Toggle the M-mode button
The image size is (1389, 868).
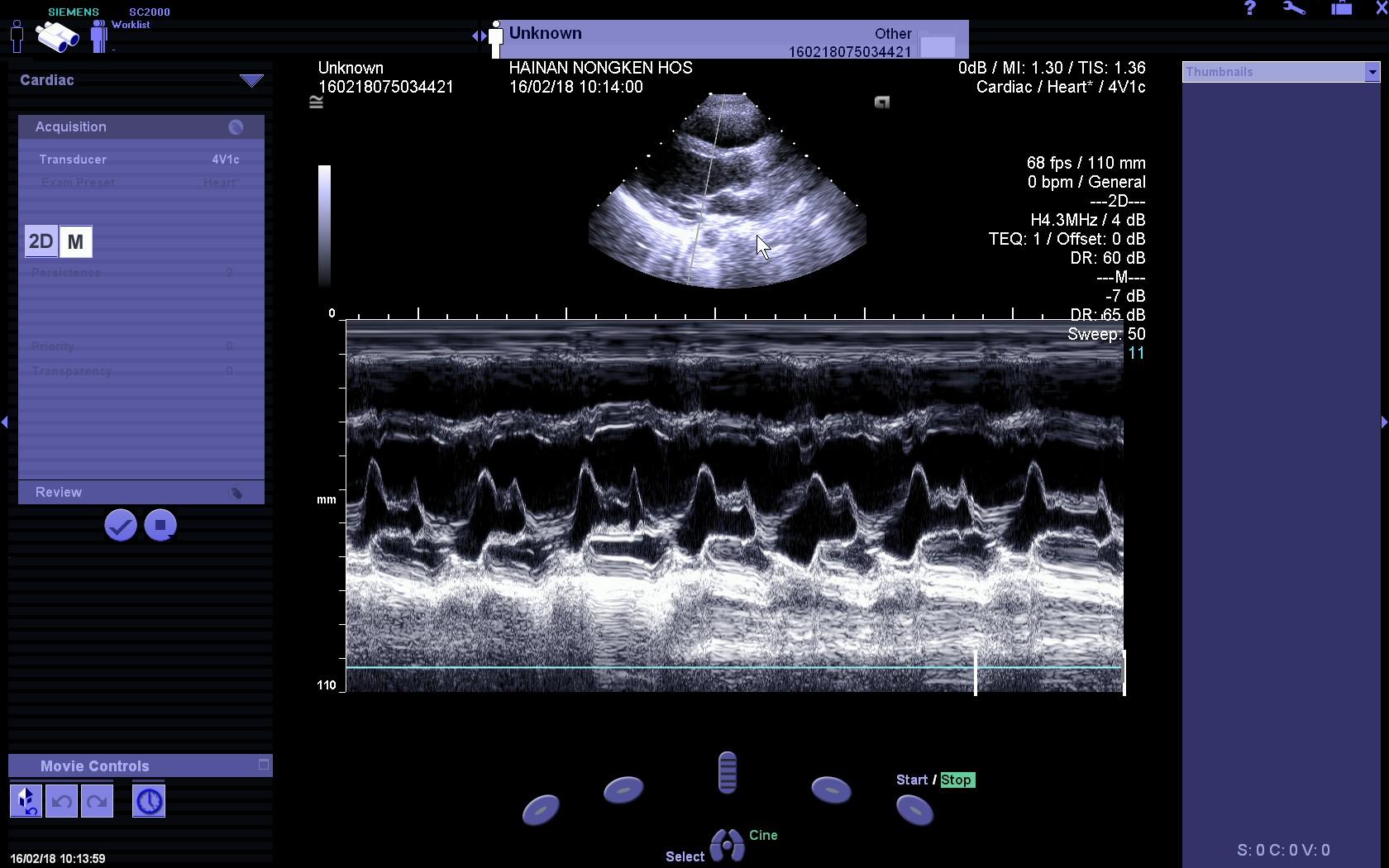pos(76,242)
